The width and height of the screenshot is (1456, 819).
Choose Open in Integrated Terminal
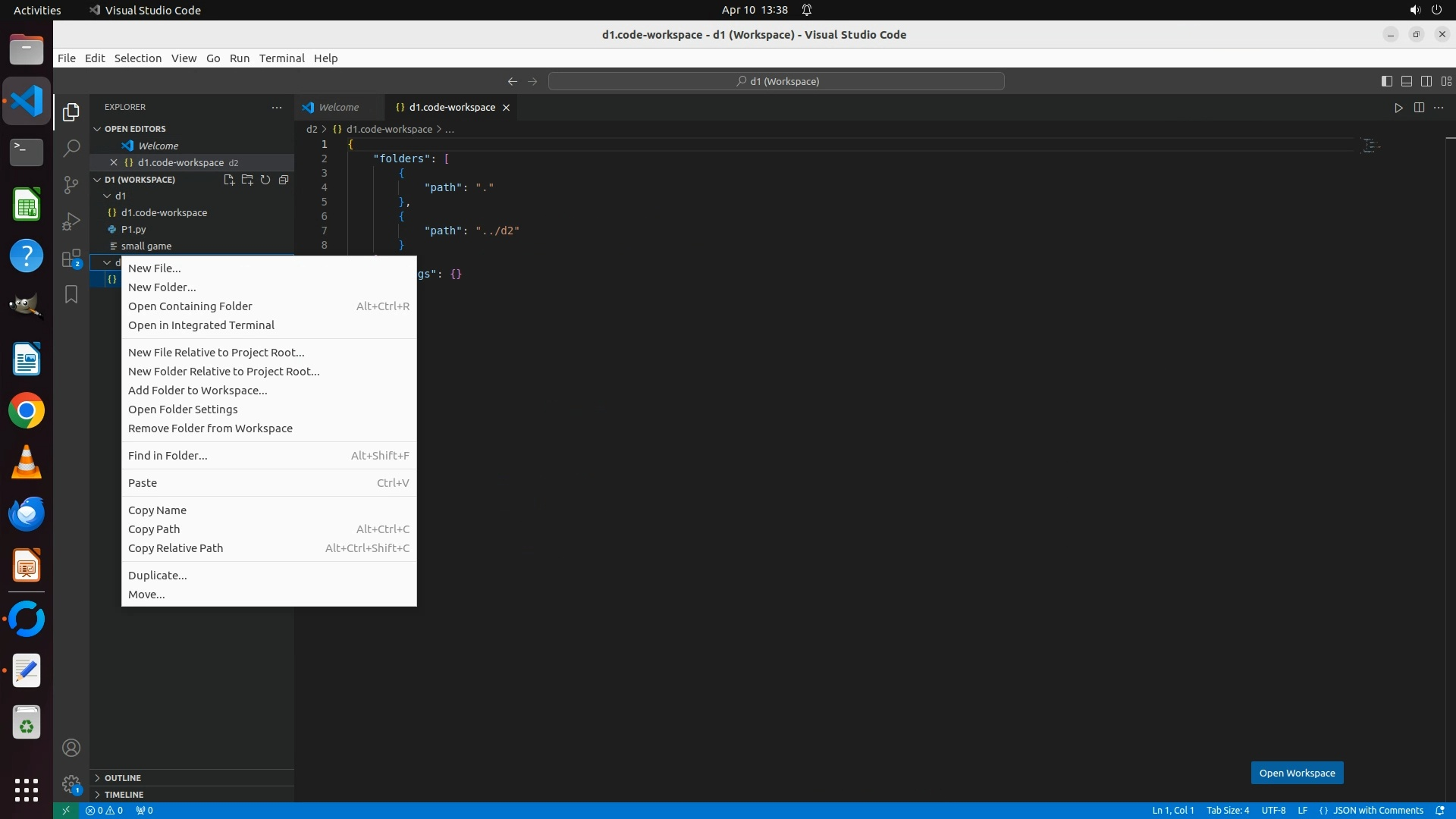click(201, 325)
